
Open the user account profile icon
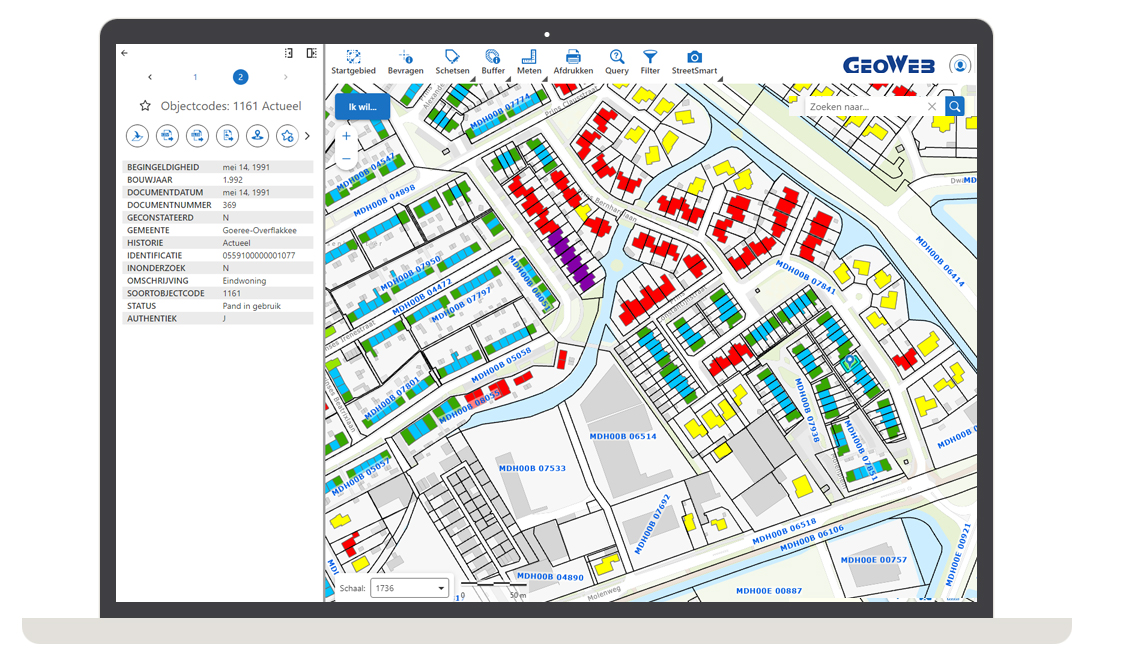tap(960, 65)
